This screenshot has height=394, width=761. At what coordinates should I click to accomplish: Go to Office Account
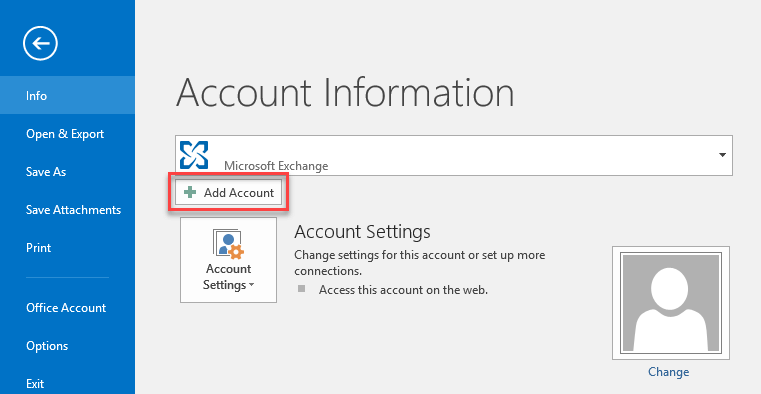(67, 308)
